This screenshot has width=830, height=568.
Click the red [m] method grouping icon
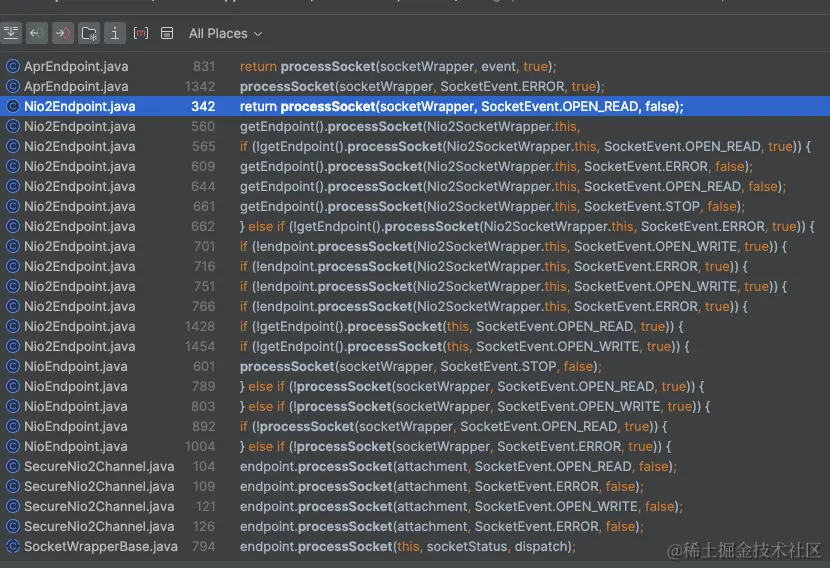point(141,33)
